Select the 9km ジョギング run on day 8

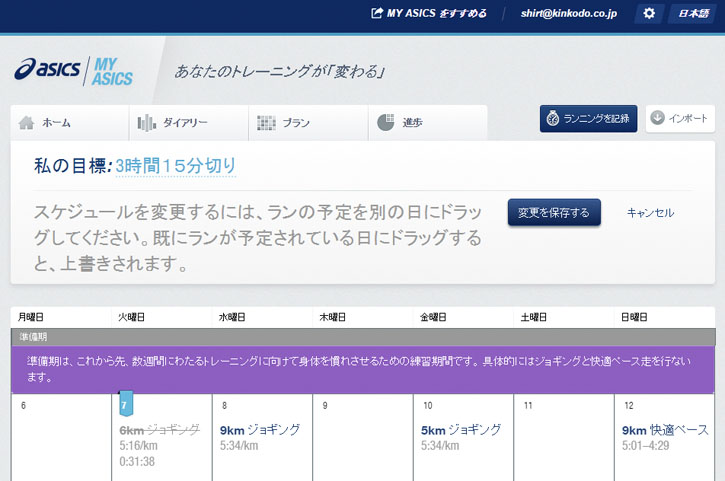click(x=260, y=430)
